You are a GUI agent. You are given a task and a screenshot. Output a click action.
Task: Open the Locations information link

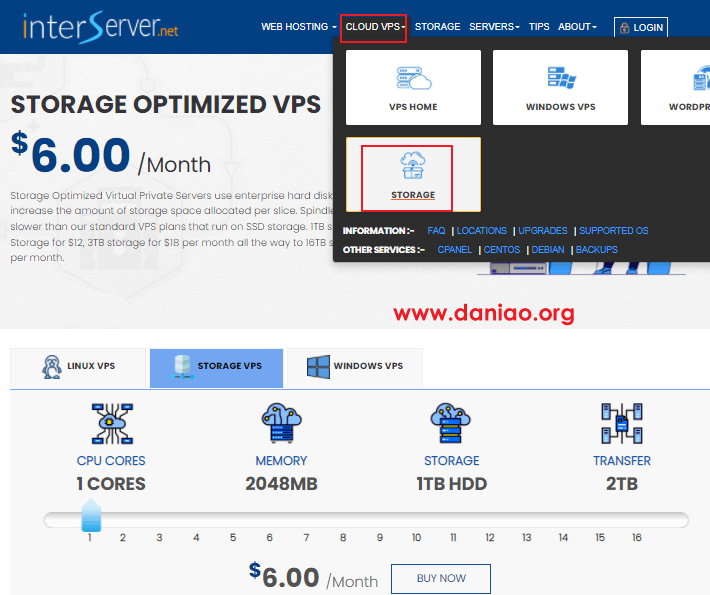tap(481, 230)
